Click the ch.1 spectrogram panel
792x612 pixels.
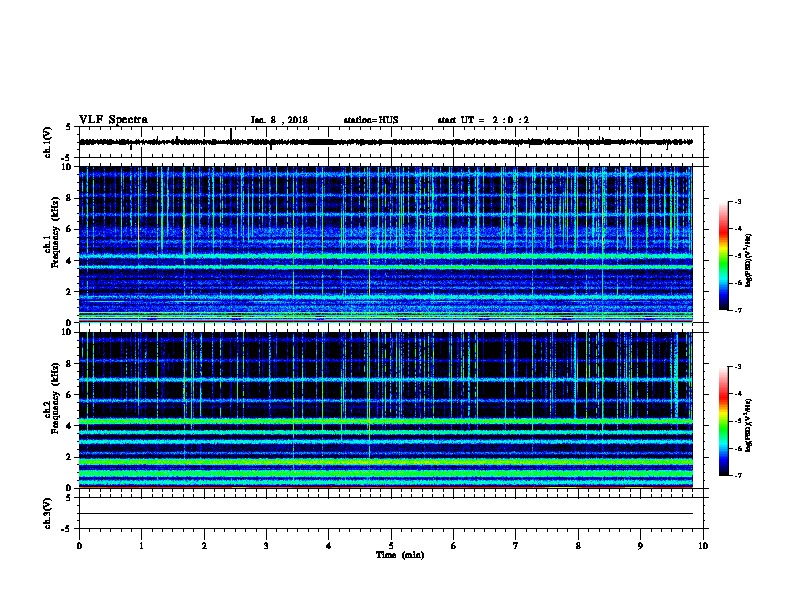(386, 244)
